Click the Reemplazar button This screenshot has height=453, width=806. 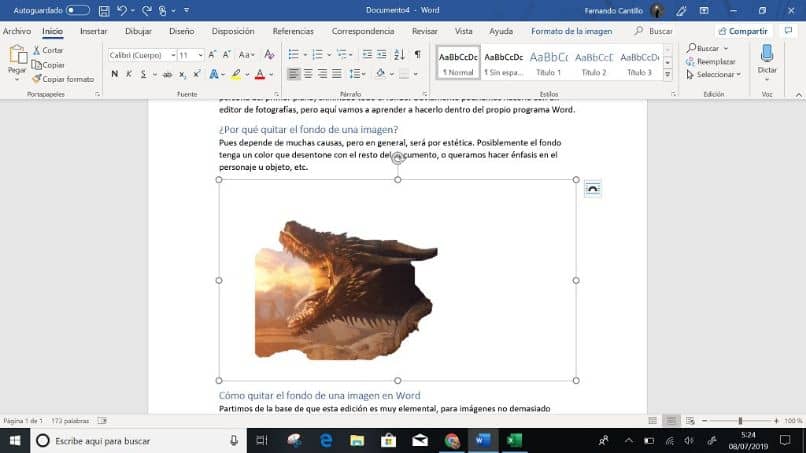click(710, 61)
